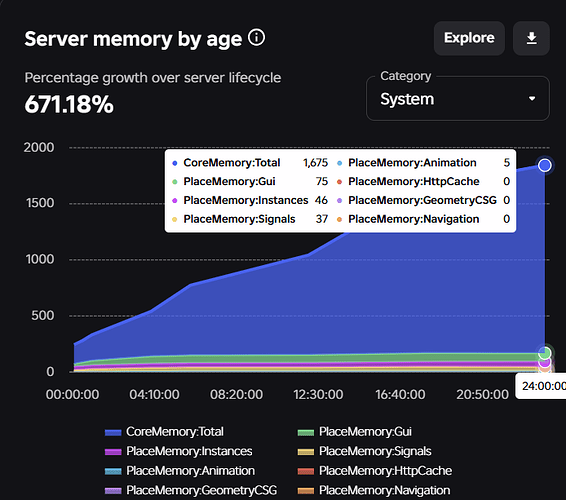Screen dimensions: 566x500
Task: Click the PlaceMemory:Signals 37 tooltip entry
Action: click(x=250, y=219)
